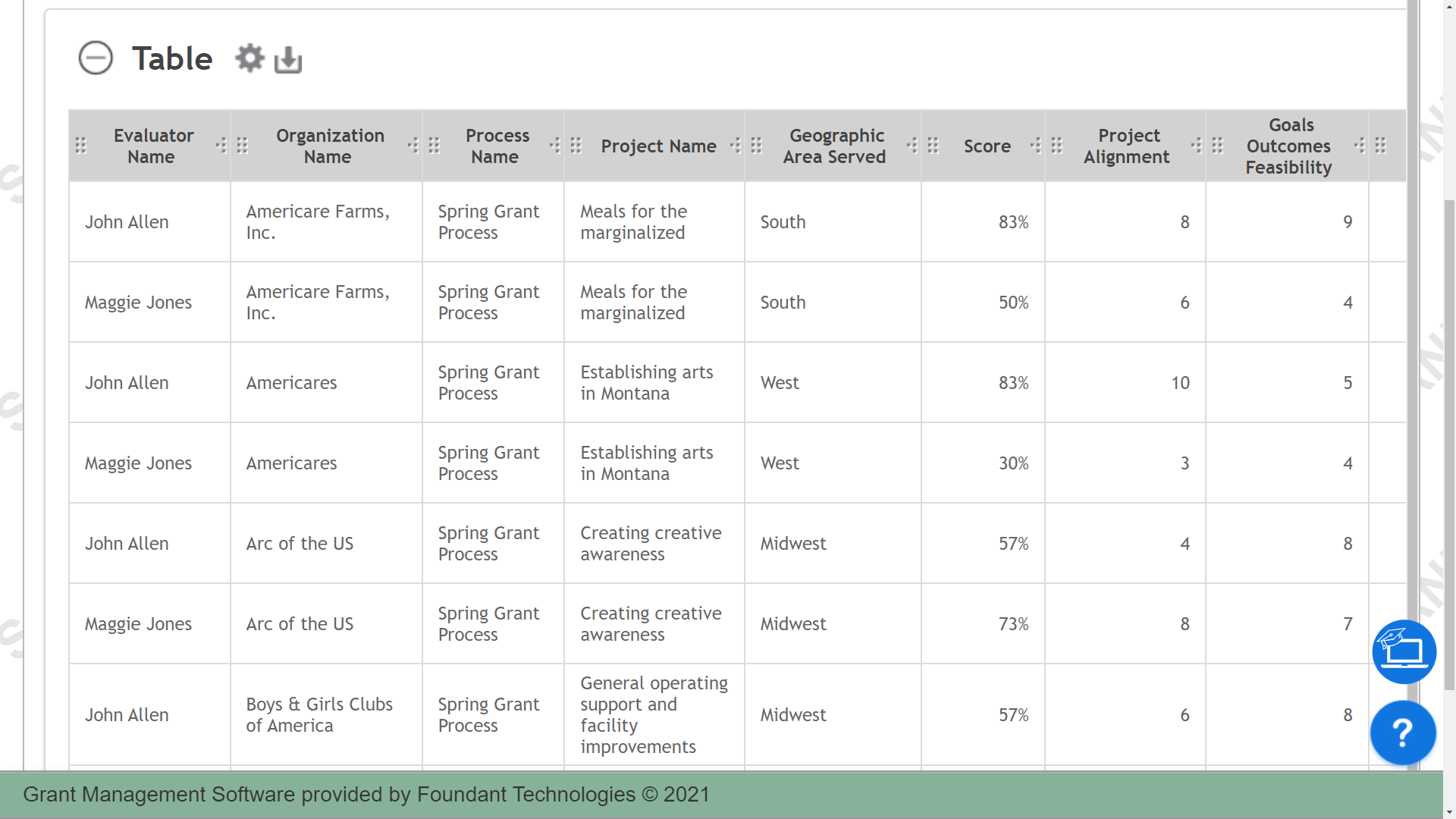Open the training laptop graduation-cap button
The height and width of the screenshot is (819, 1456).
click(x=1404, y=652)
